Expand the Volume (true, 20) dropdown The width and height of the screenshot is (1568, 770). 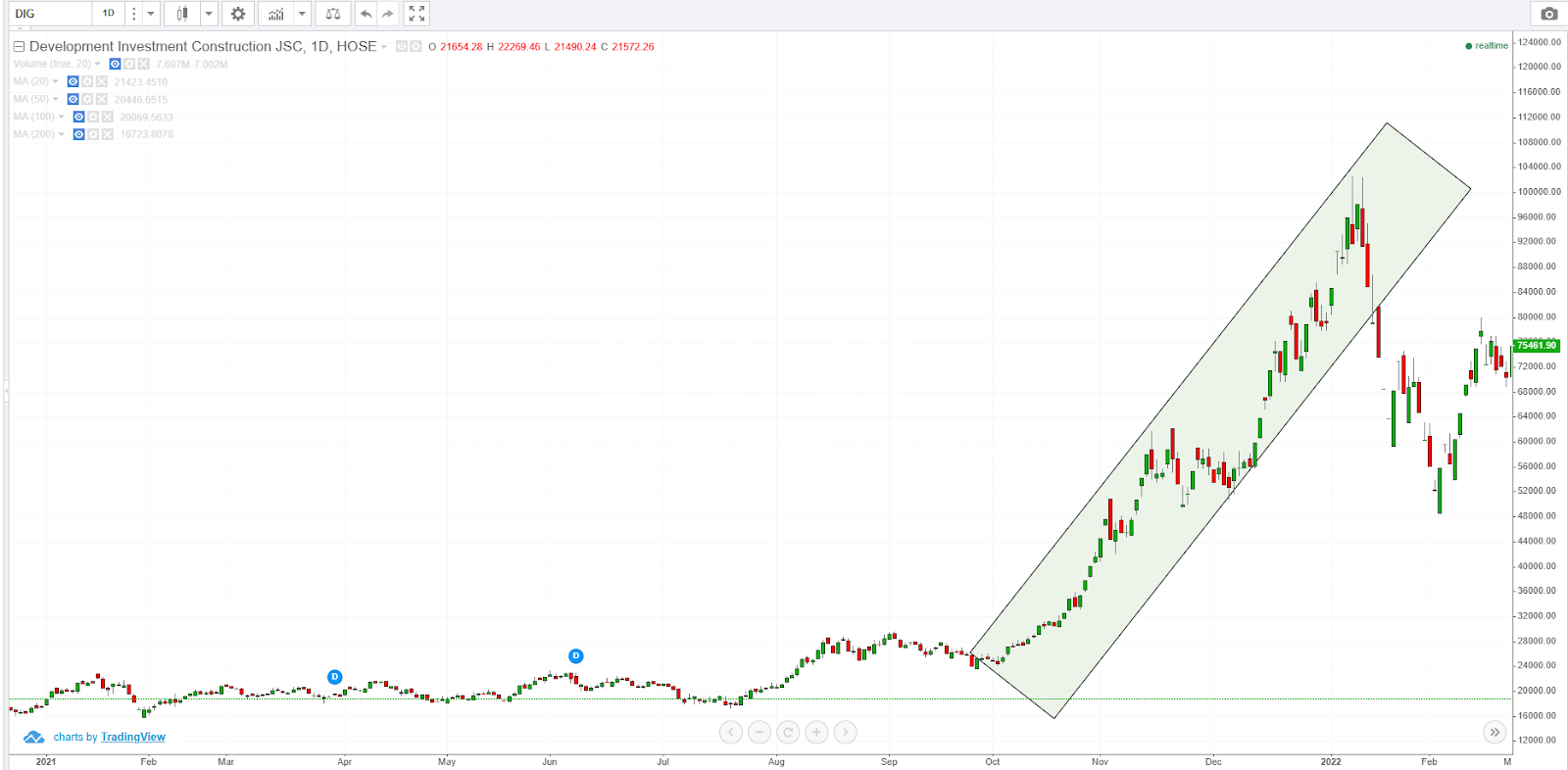tap(97, 65)
